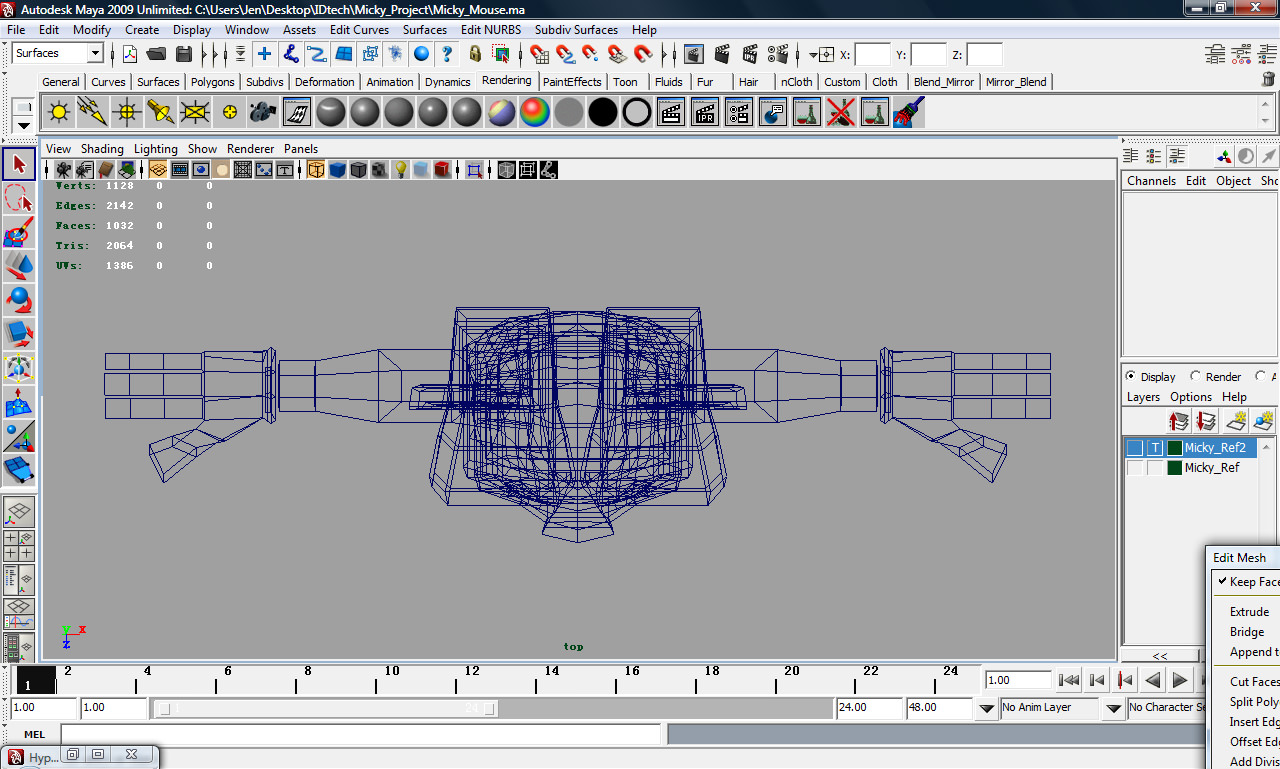Toggle the display type box of Micky_Ref
1280x769 pixels.
coord(1154,468)
